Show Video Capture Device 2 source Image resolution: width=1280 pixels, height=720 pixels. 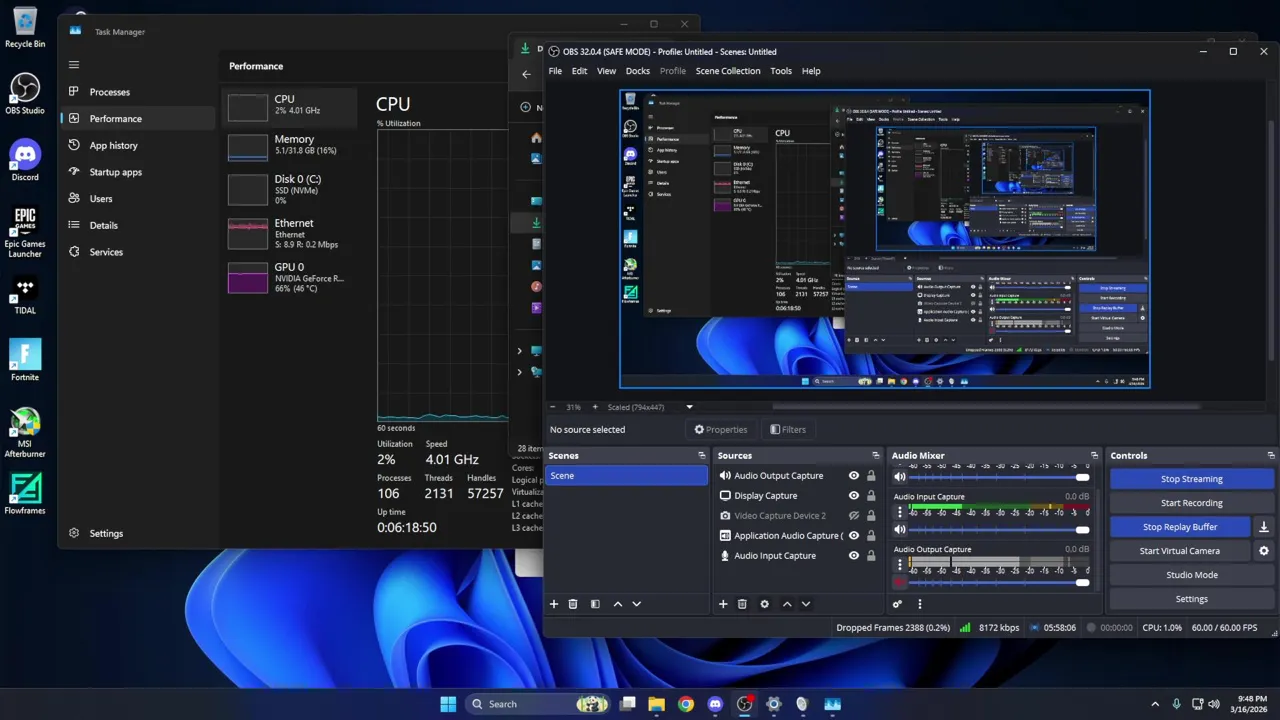tap(854, 516)
